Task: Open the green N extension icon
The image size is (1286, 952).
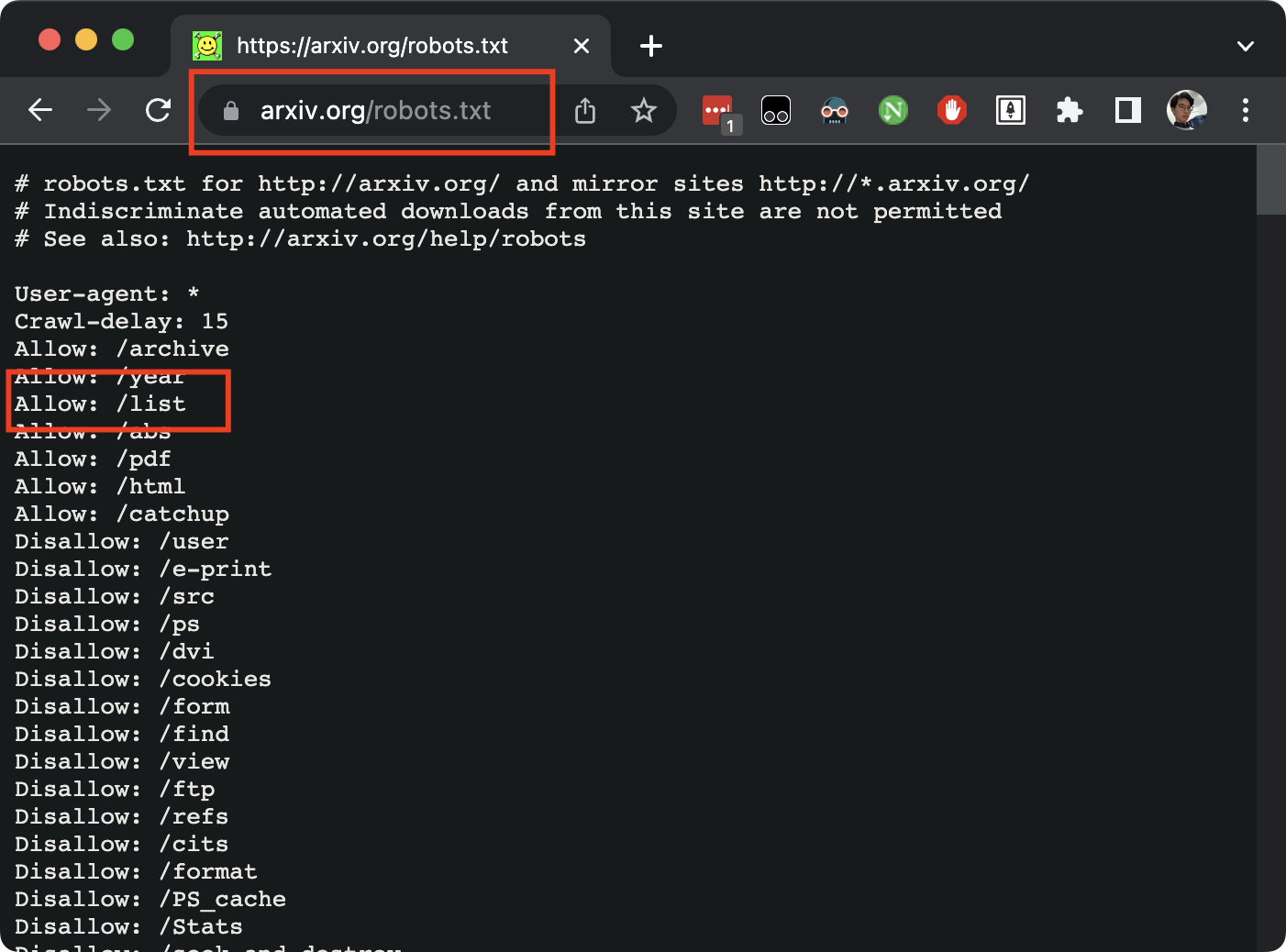Action: click(893, 111)
